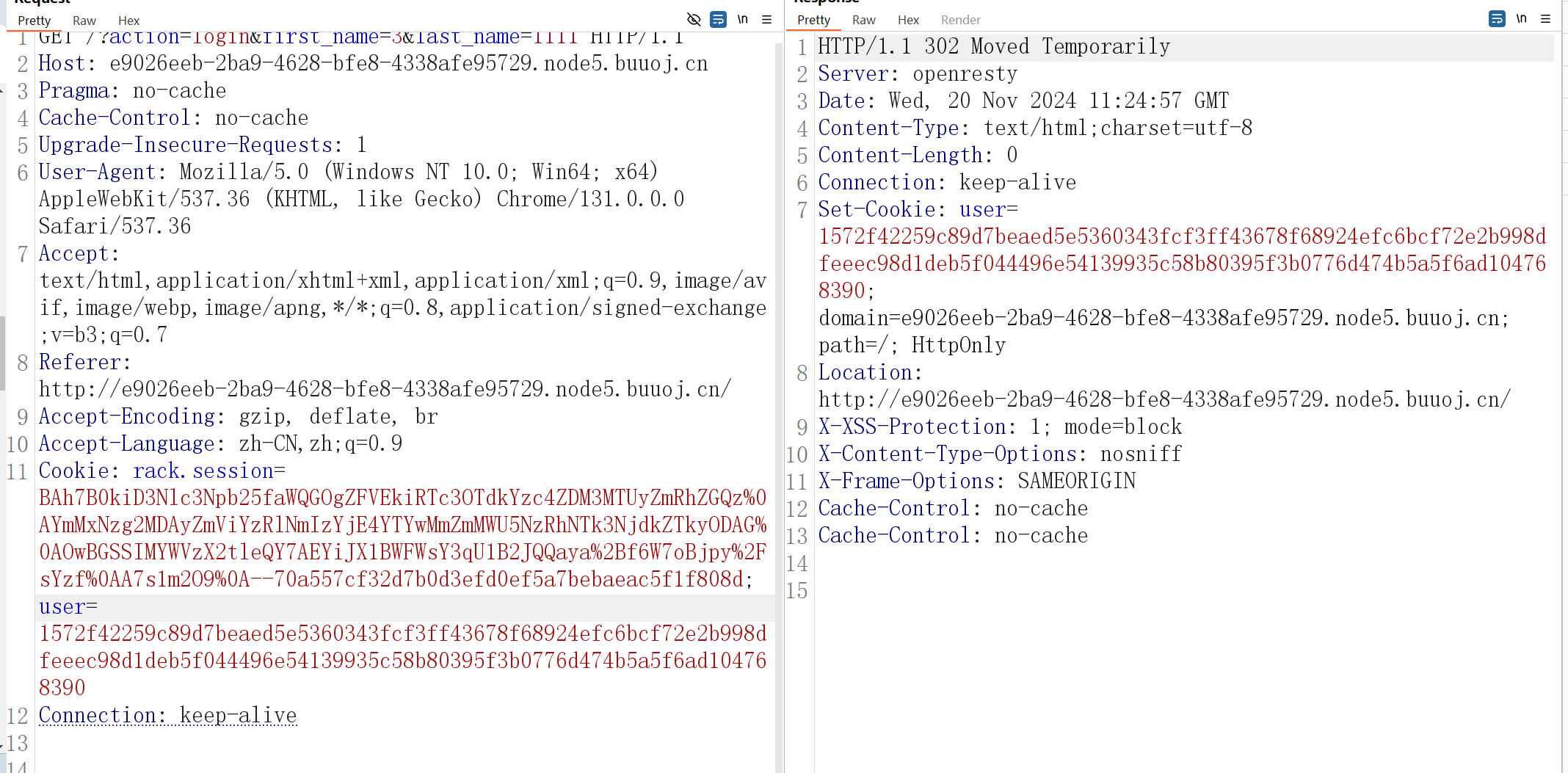The height and width of the screenshot is (773, 1568).
Task: Click the Set-Cookie header name in response
Action: click(876, 210)
